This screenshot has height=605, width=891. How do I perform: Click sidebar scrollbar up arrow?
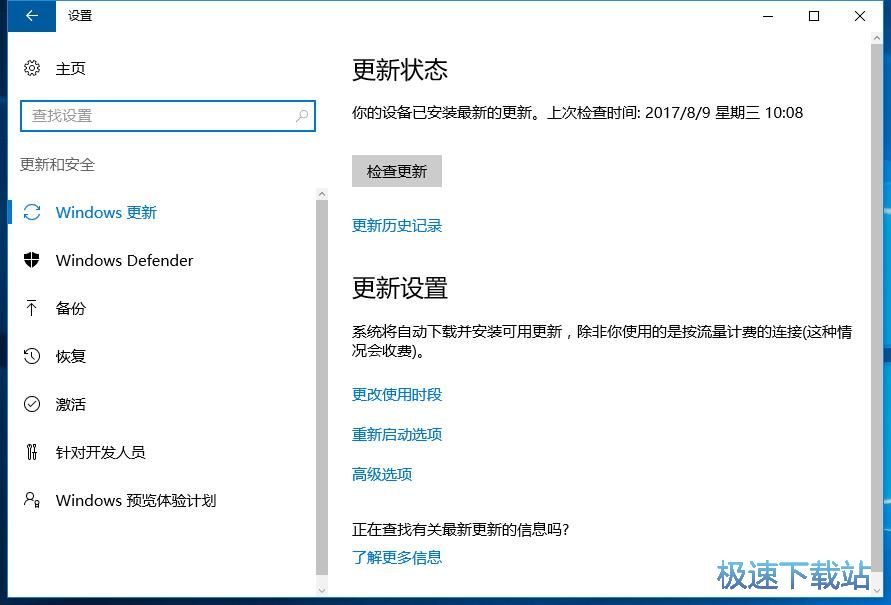point(322,194)
